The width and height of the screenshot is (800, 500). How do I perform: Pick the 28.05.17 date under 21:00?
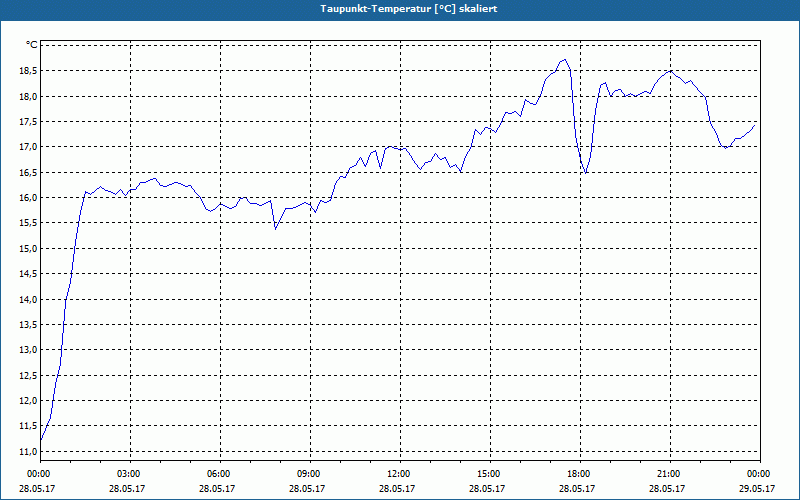coord(667,489)
